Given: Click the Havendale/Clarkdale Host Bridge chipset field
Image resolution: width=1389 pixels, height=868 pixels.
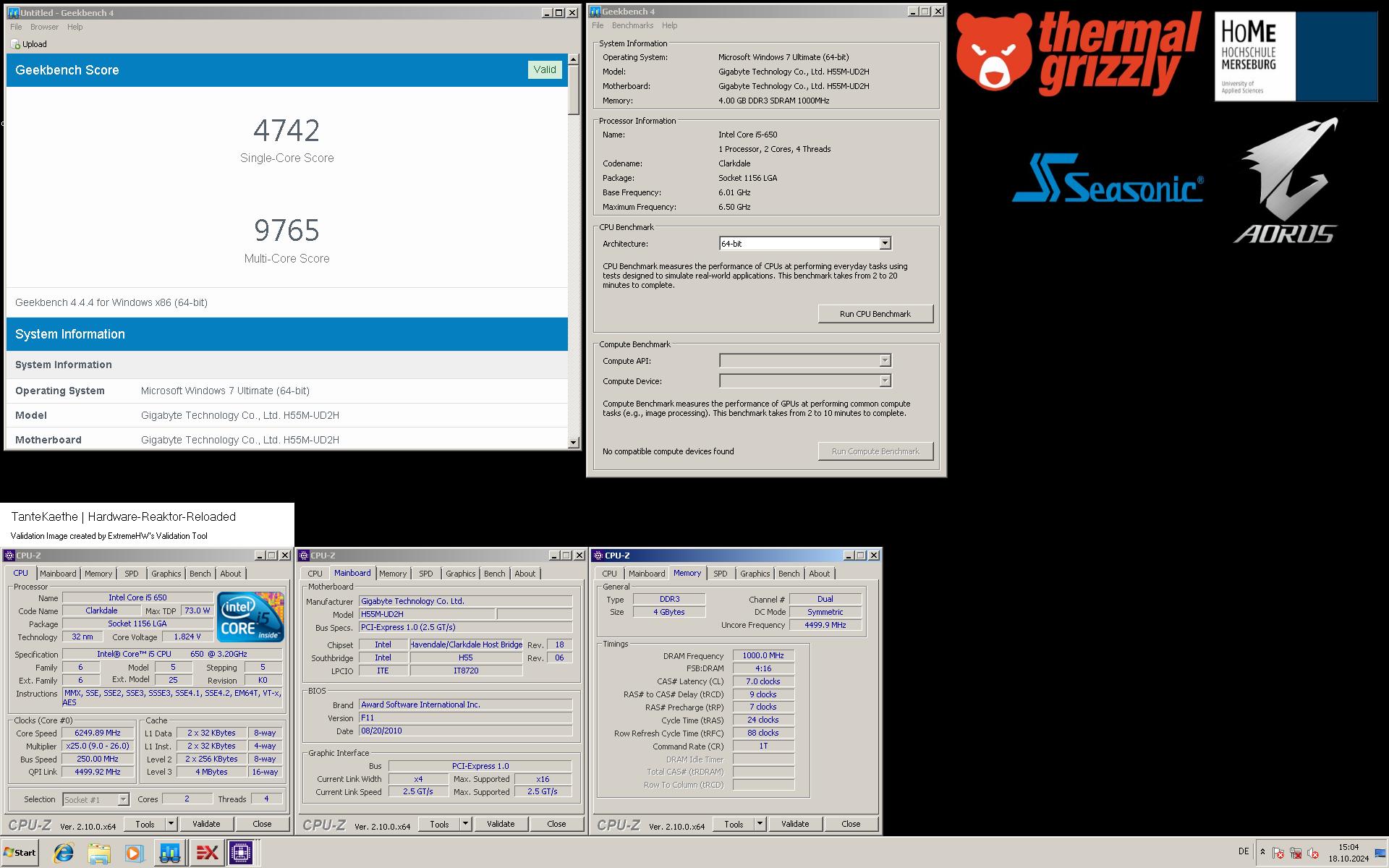Looking at the screenshot, I should [x=466, y=644].
